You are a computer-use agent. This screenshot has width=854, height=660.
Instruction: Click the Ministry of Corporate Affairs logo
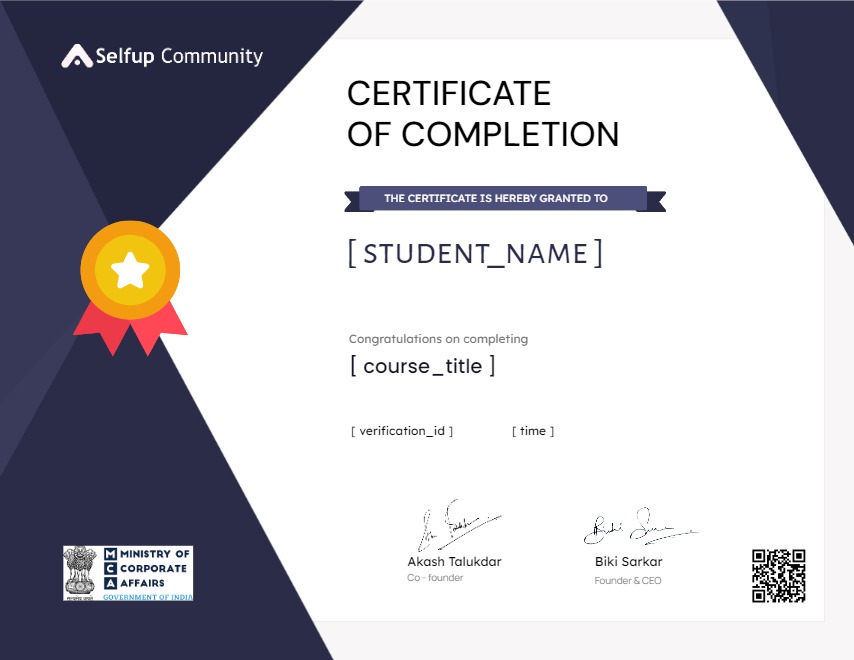tap(128, 573)
